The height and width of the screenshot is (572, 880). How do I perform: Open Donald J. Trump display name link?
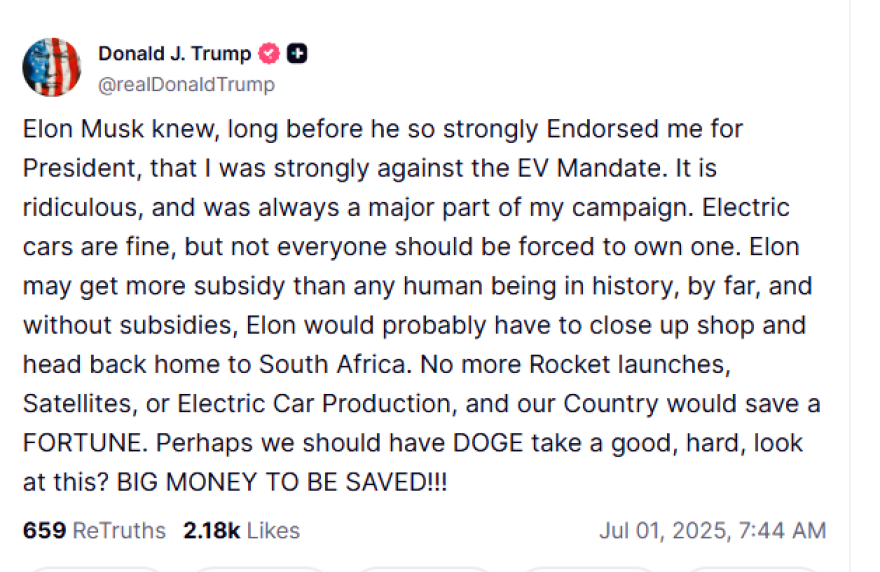pyautogui.click(x=175, y=53)
